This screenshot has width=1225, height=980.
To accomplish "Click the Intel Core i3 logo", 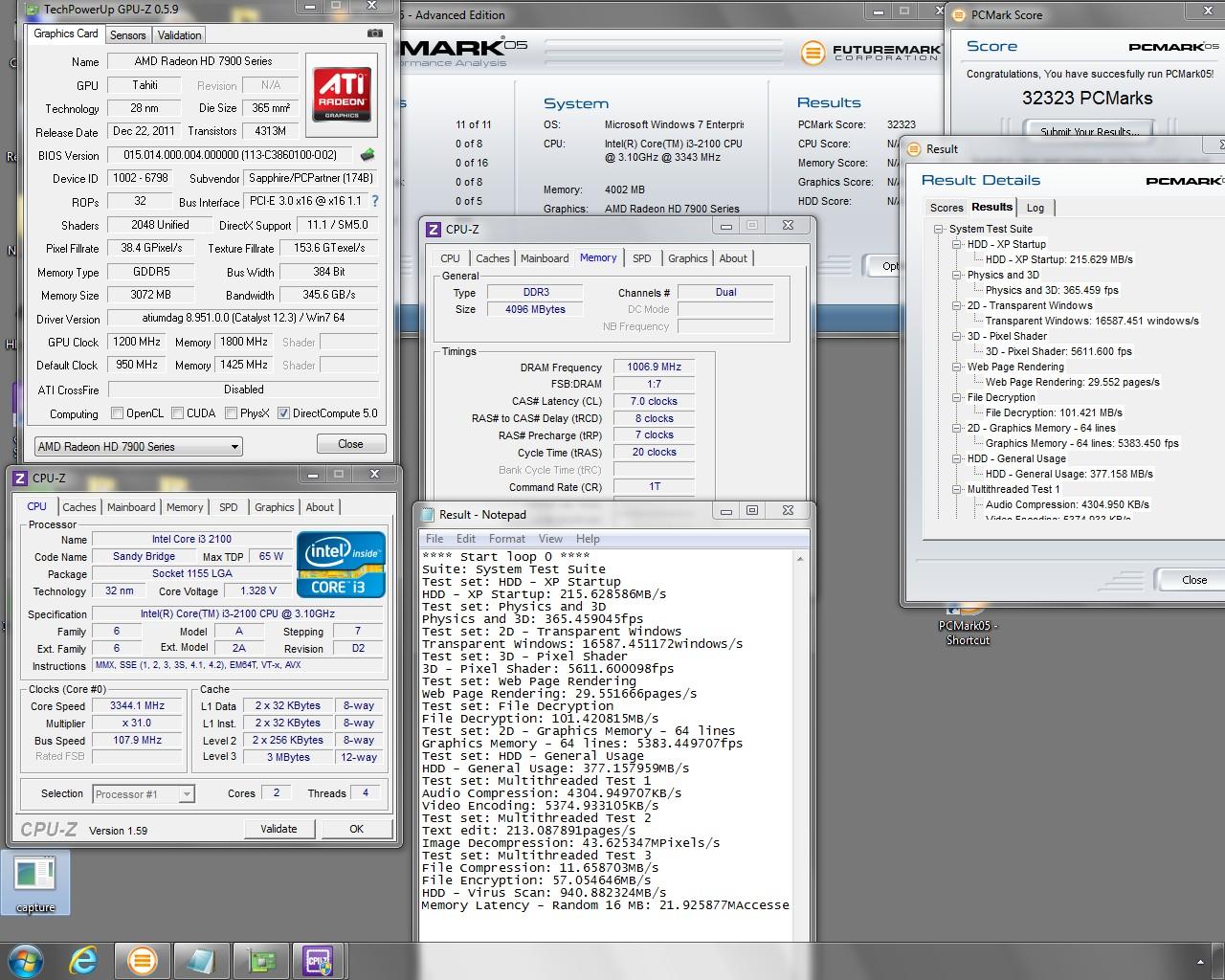I will tap(341, 565).
